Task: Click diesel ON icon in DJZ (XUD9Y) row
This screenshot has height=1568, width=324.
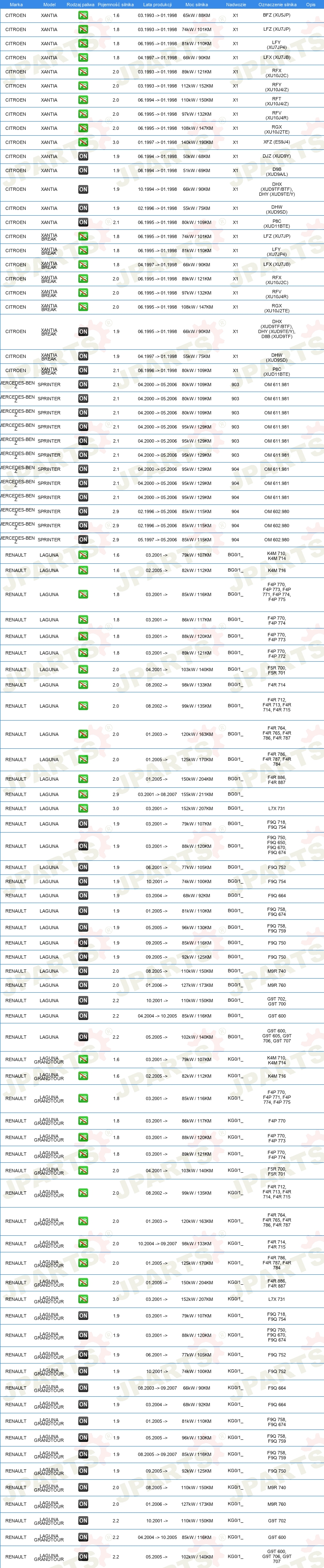Action: pos(83,156)
